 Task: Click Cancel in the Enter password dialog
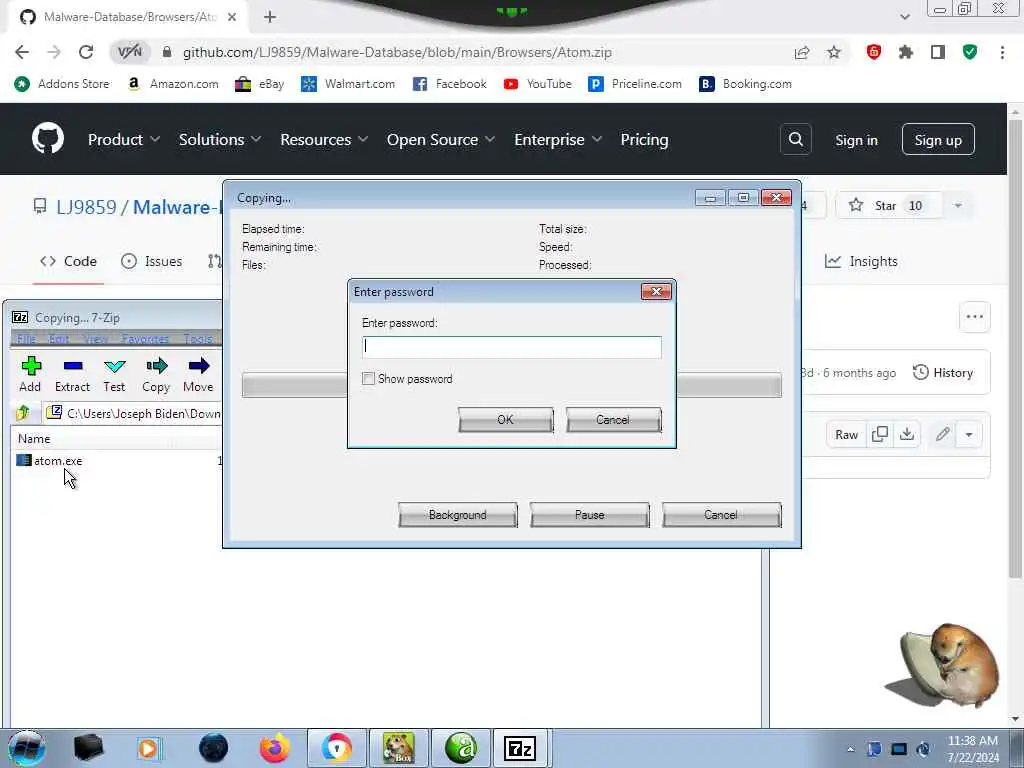613,420
